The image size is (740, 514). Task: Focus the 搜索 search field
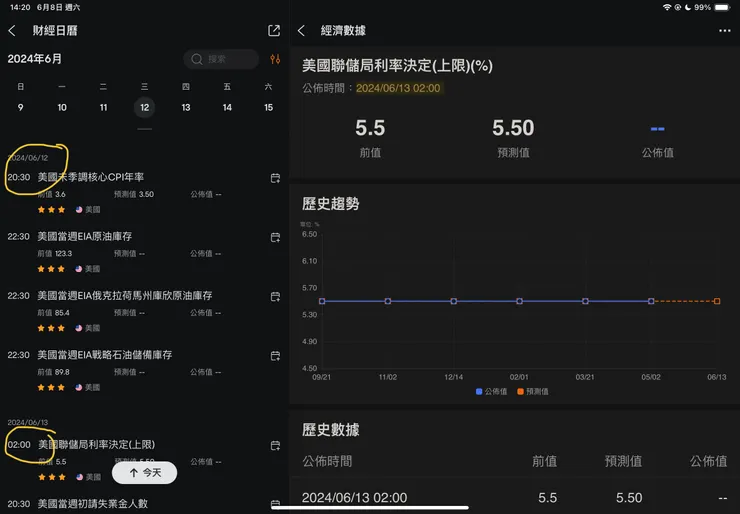[x=221, y=59]
